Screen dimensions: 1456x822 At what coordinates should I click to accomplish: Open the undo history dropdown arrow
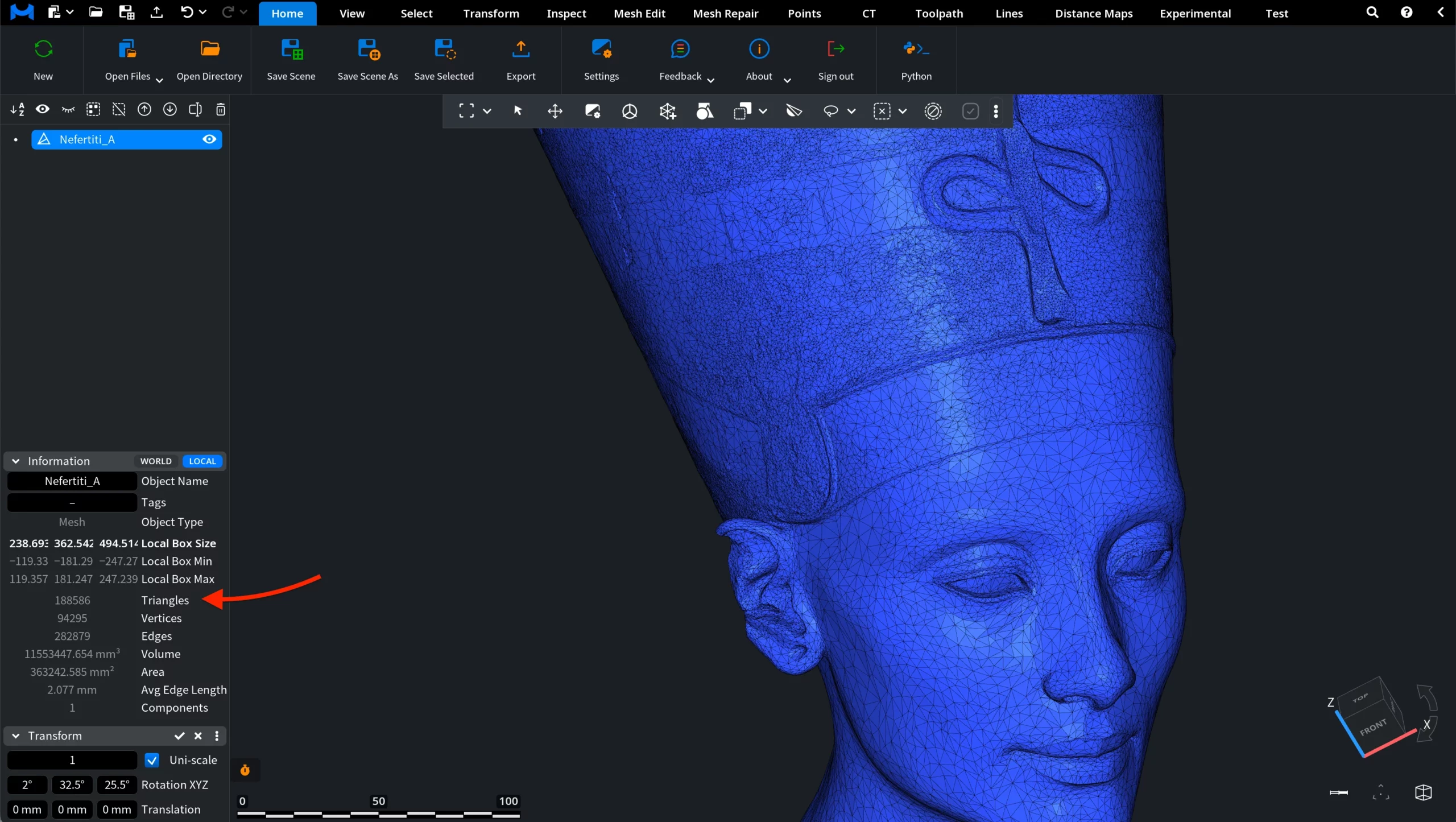[x=202, y=12]
